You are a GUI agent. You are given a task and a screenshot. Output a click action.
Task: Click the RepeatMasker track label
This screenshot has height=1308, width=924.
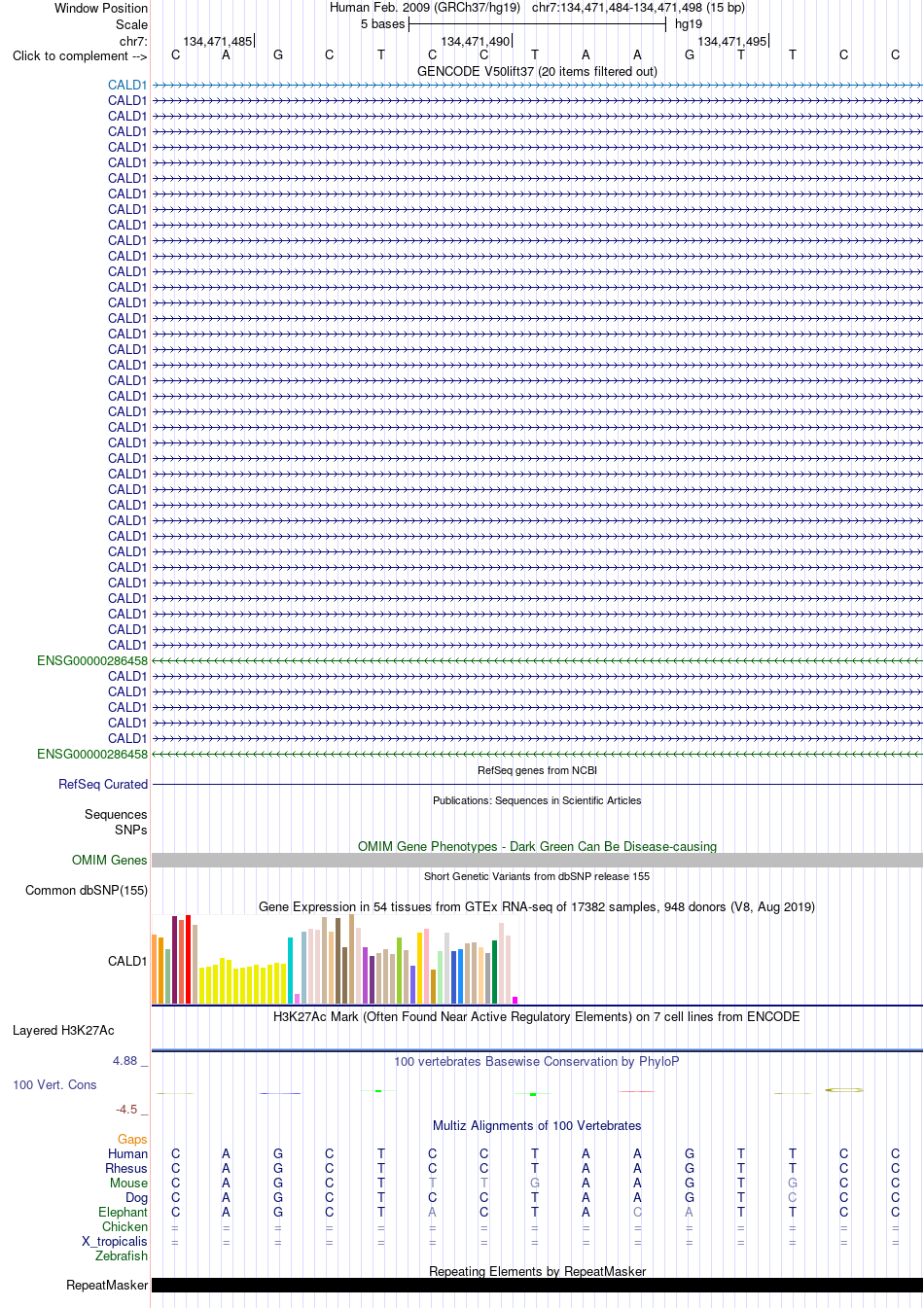pos(107,1286)
